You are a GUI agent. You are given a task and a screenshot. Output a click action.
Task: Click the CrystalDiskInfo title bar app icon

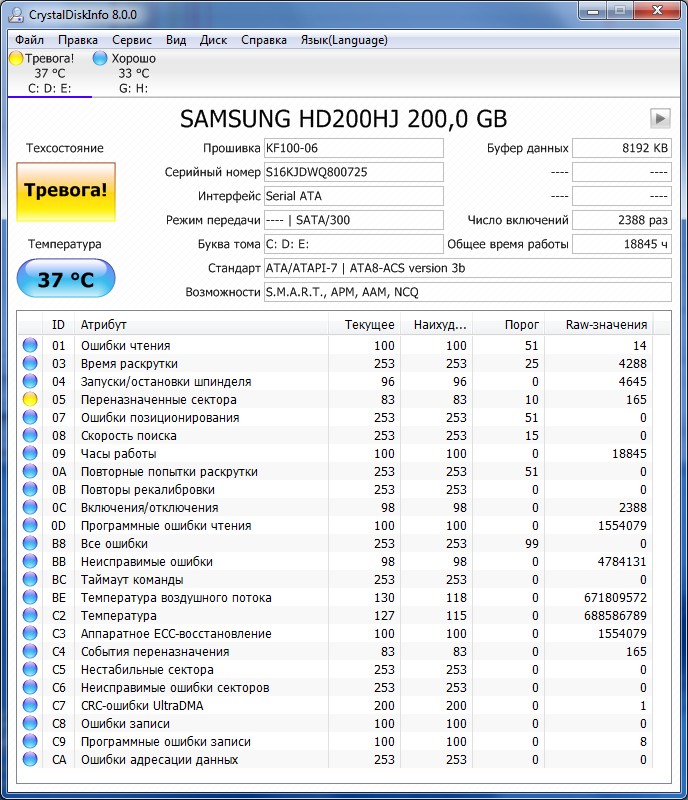click(x=16, y=14)
